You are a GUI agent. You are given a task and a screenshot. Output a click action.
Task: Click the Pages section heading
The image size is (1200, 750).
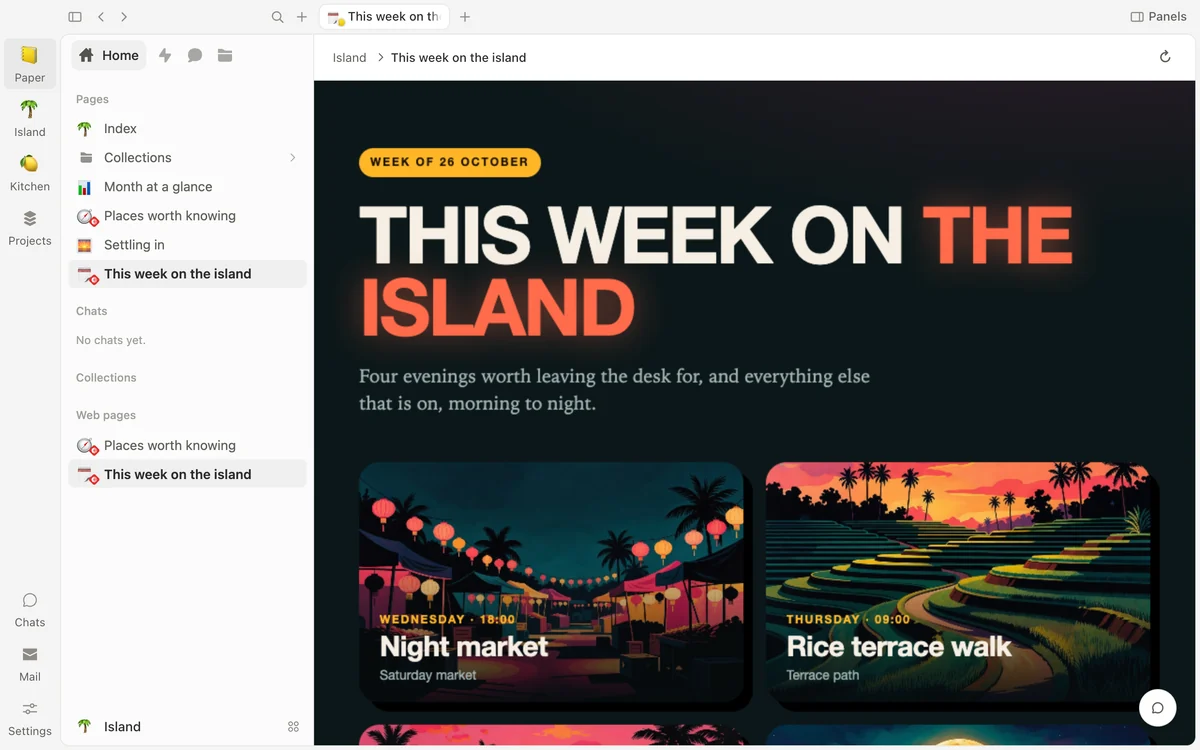tap(92, 100)
